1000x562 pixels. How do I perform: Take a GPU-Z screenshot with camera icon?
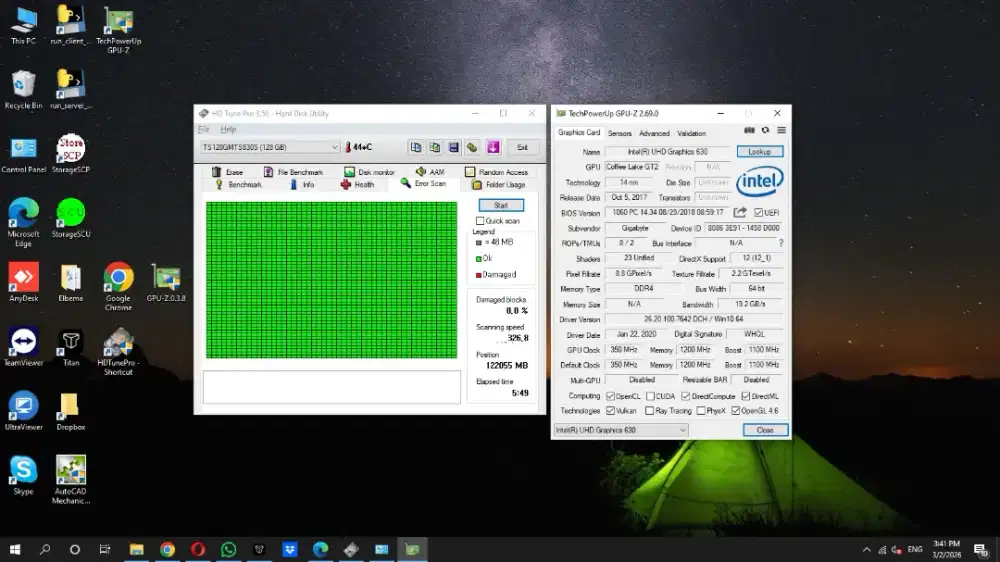(749, 131)
